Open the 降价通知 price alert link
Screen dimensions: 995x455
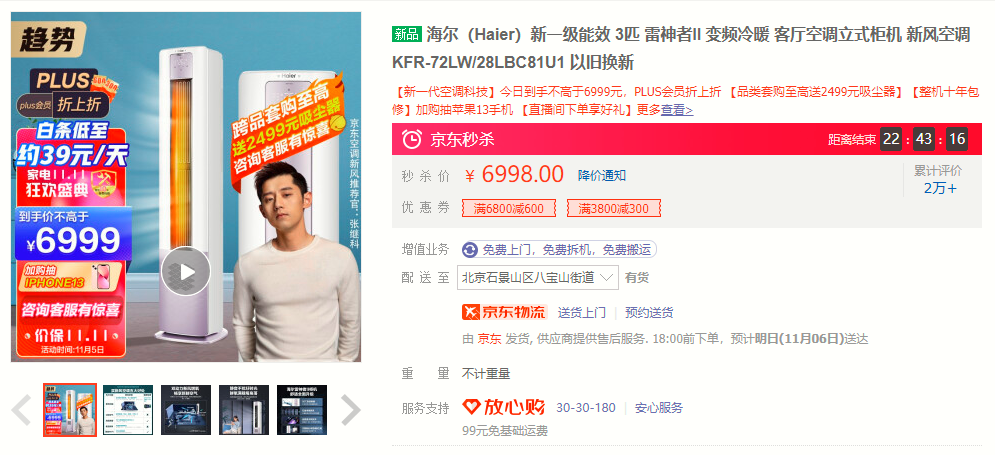[x=602, y=176]
